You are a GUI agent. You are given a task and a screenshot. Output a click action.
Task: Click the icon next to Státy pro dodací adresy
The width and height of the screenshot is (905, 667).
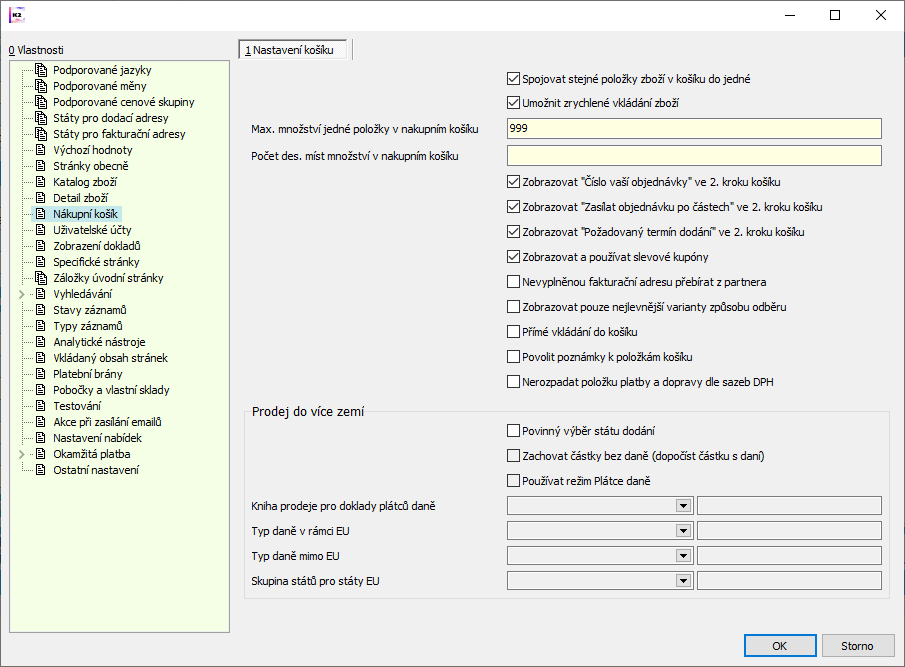coord(41,118)
